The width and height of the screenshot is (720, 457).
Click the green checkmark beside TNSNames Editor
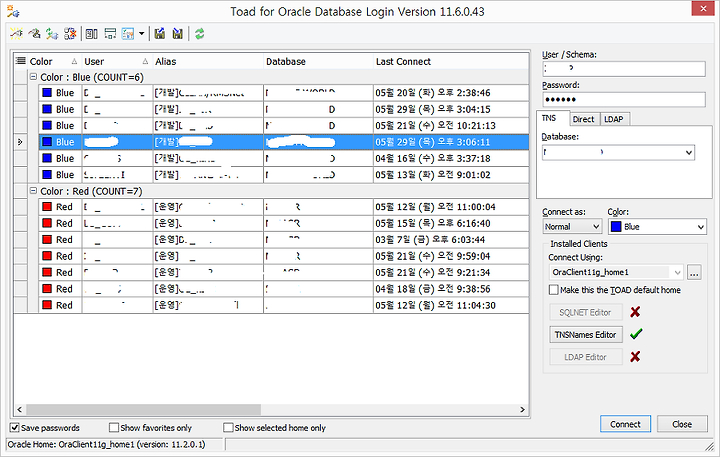[636, 334]
